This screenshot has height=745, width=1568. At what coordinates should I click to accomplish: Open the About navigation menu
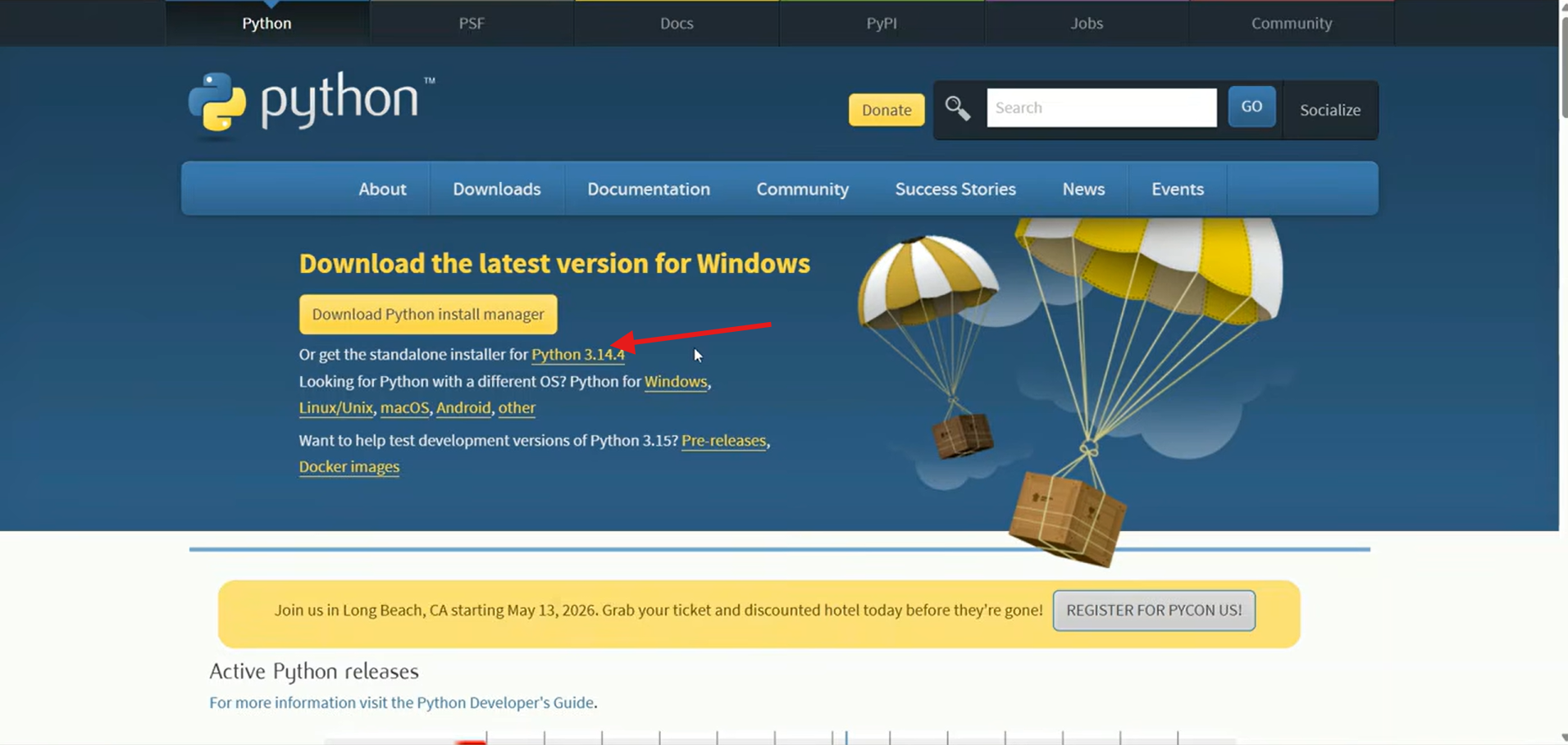coord(382,189)
